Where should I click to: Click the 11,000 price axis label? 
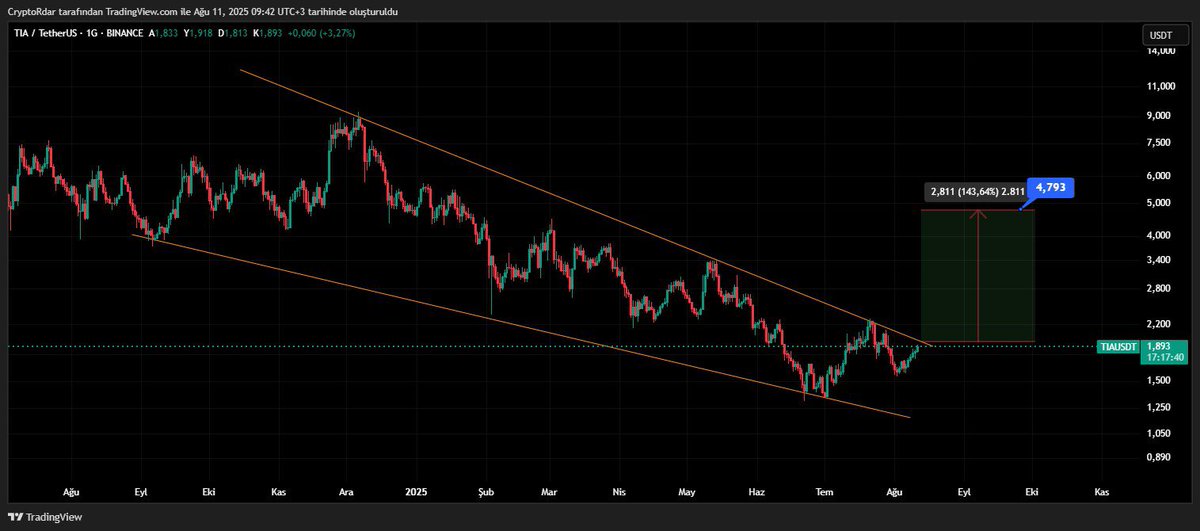(1161, 87)
